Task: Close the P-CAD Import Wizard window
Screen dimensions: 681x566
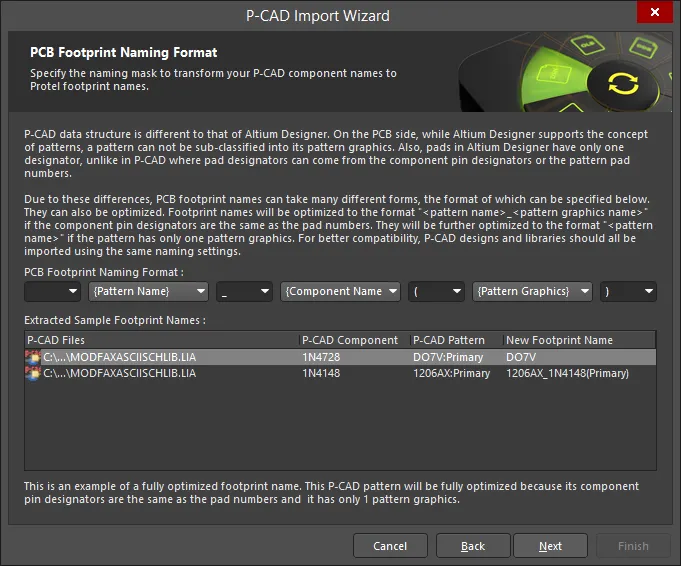Action: pyautogui.click(x=655, y=12)
